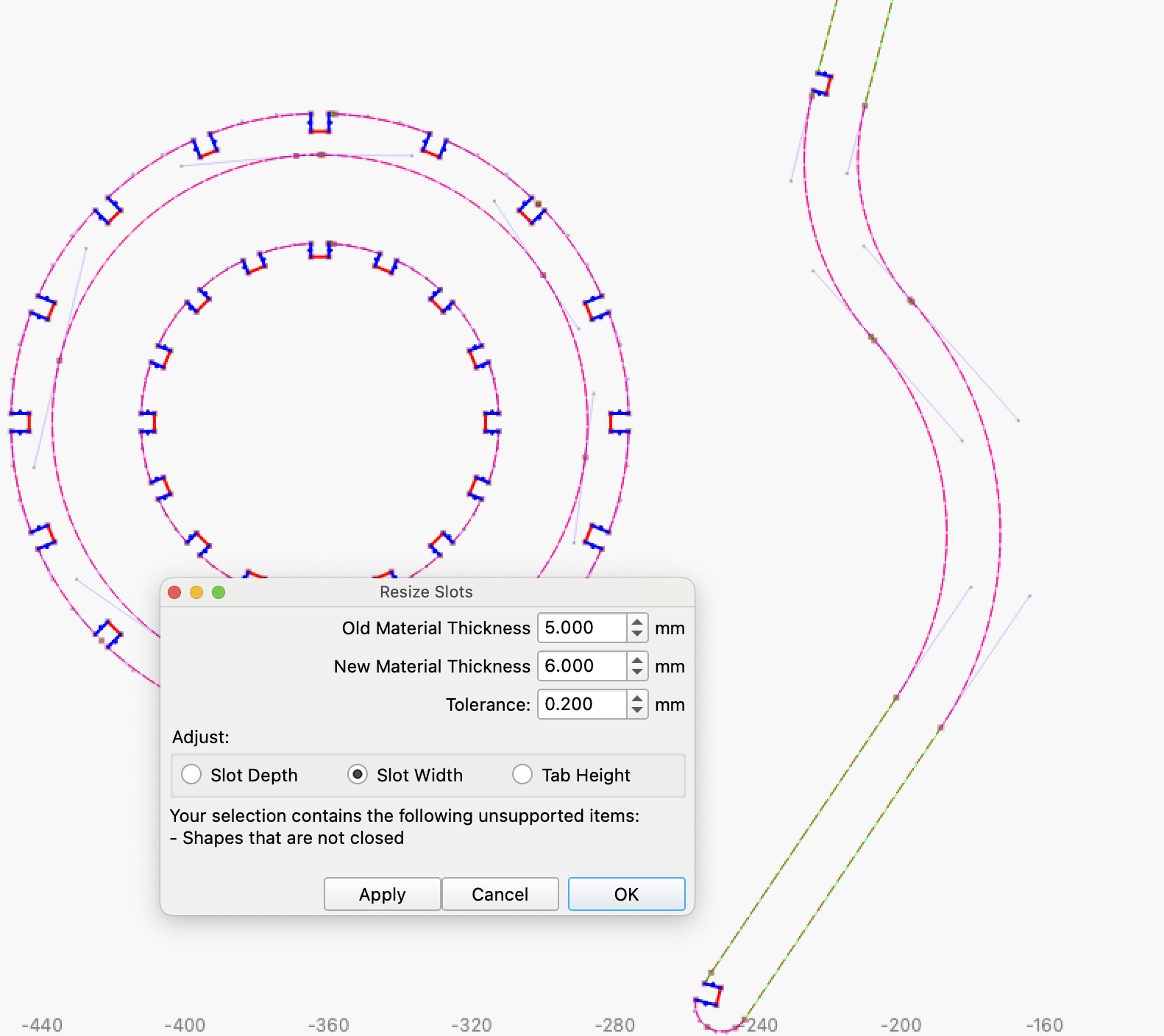This screenshot has height=1036, width=1164.
Task: Choose the Slot Width adjust option
Action: coord(358,775)
